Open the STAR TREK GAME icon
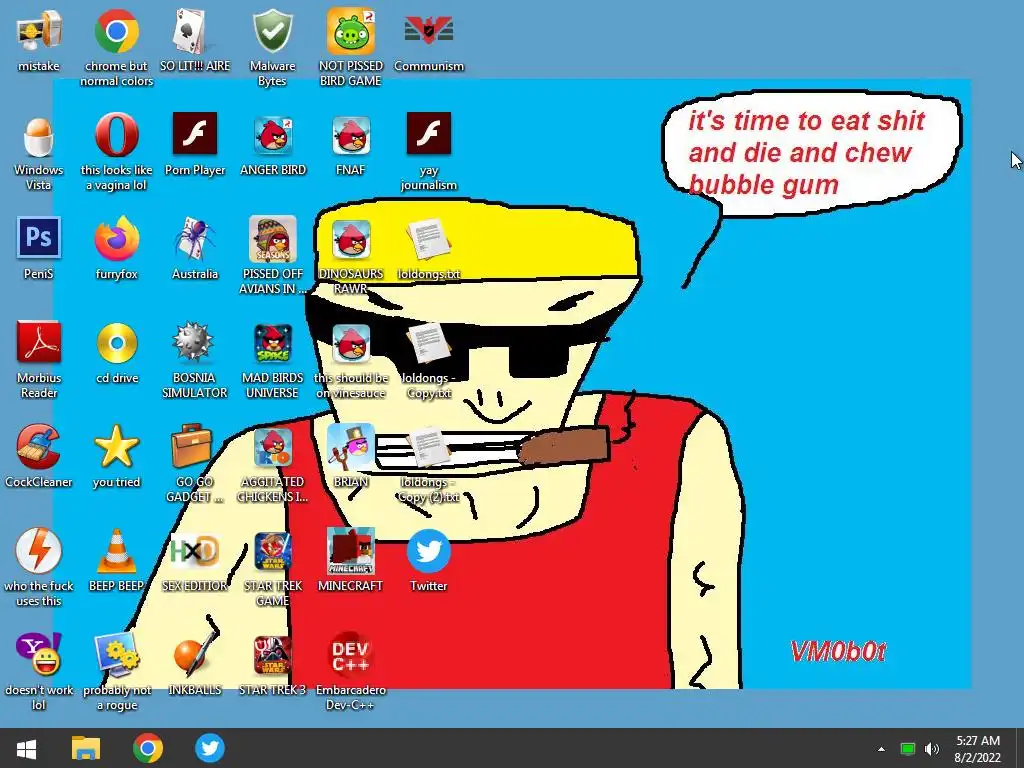The height and width of the screenshot is (768, 1024). (x=273, y=552)
